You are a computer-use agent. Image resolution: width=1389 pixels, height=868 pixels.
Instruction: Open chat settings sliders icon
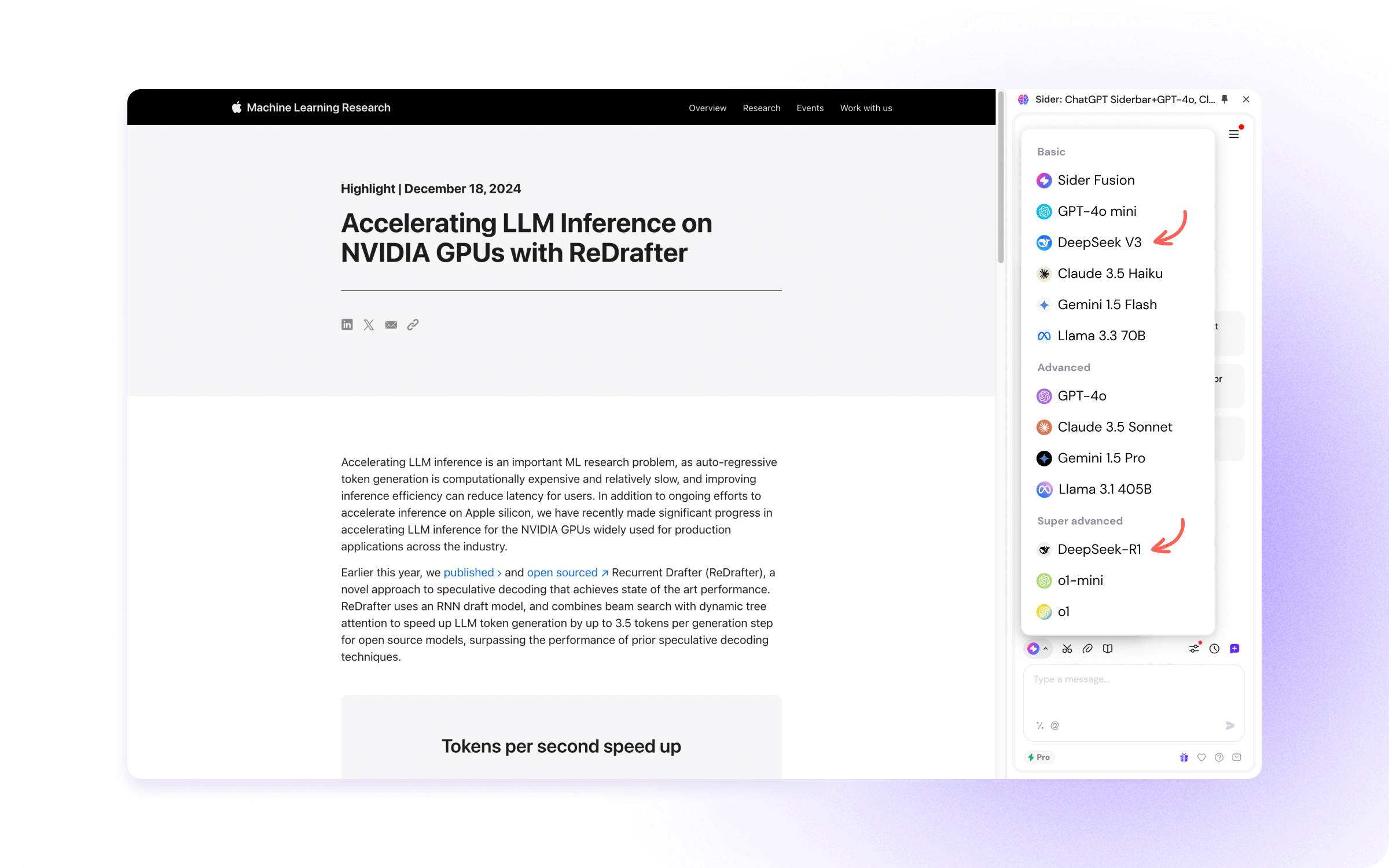1194,649
